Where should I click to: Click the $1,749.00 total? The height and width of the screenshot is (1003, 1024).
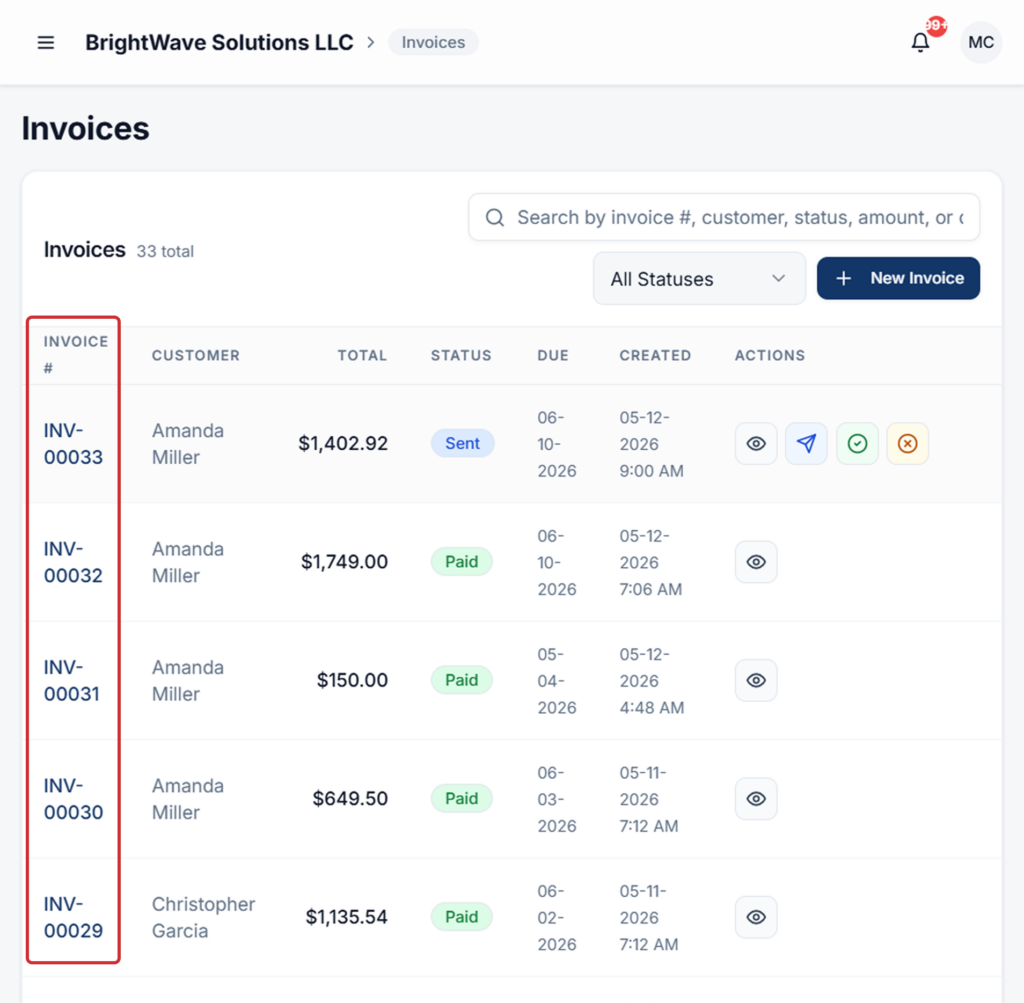click(345, 562)
